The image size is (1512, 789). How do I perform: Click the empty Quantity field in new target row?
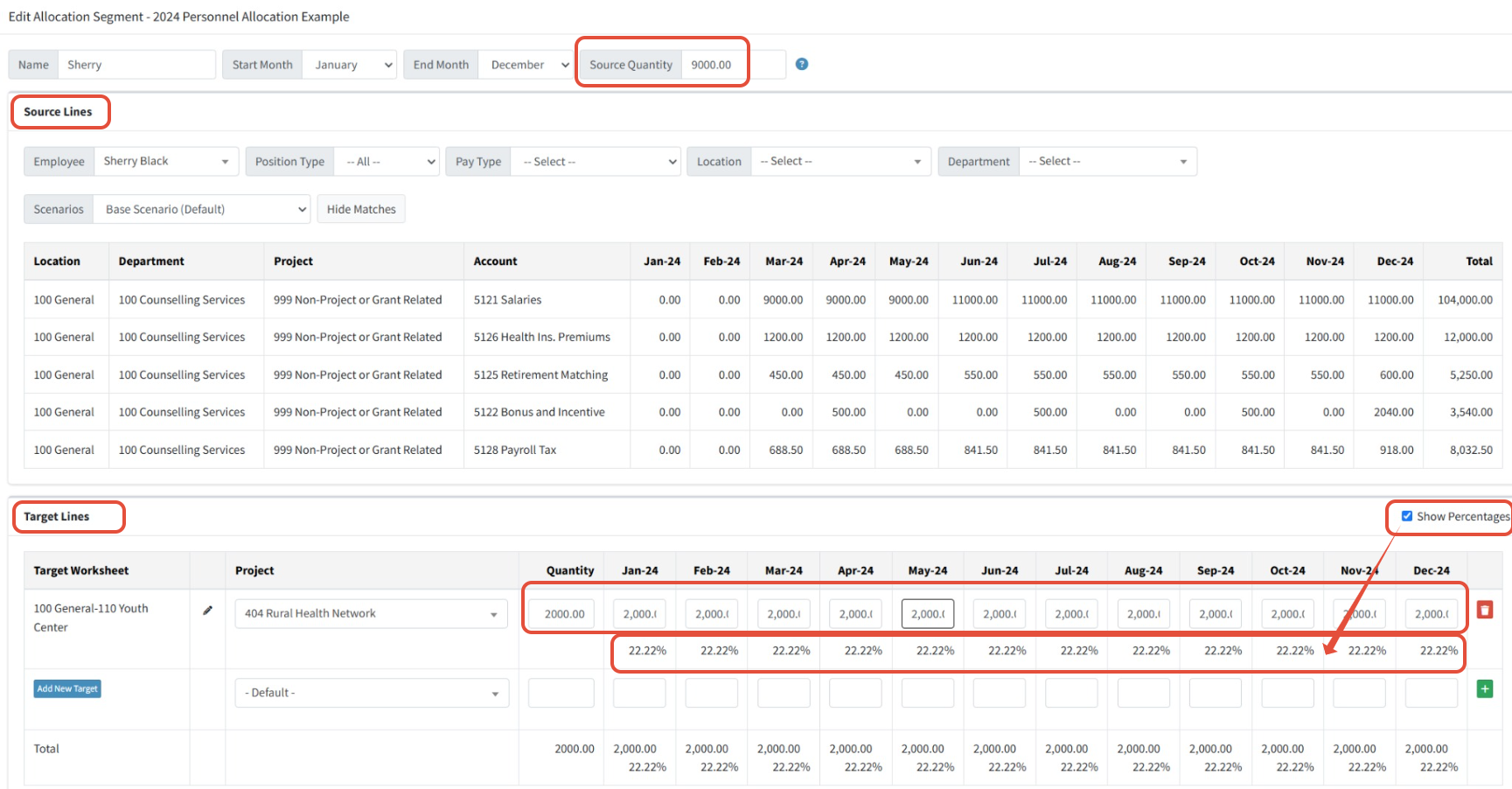coord(561,693)
